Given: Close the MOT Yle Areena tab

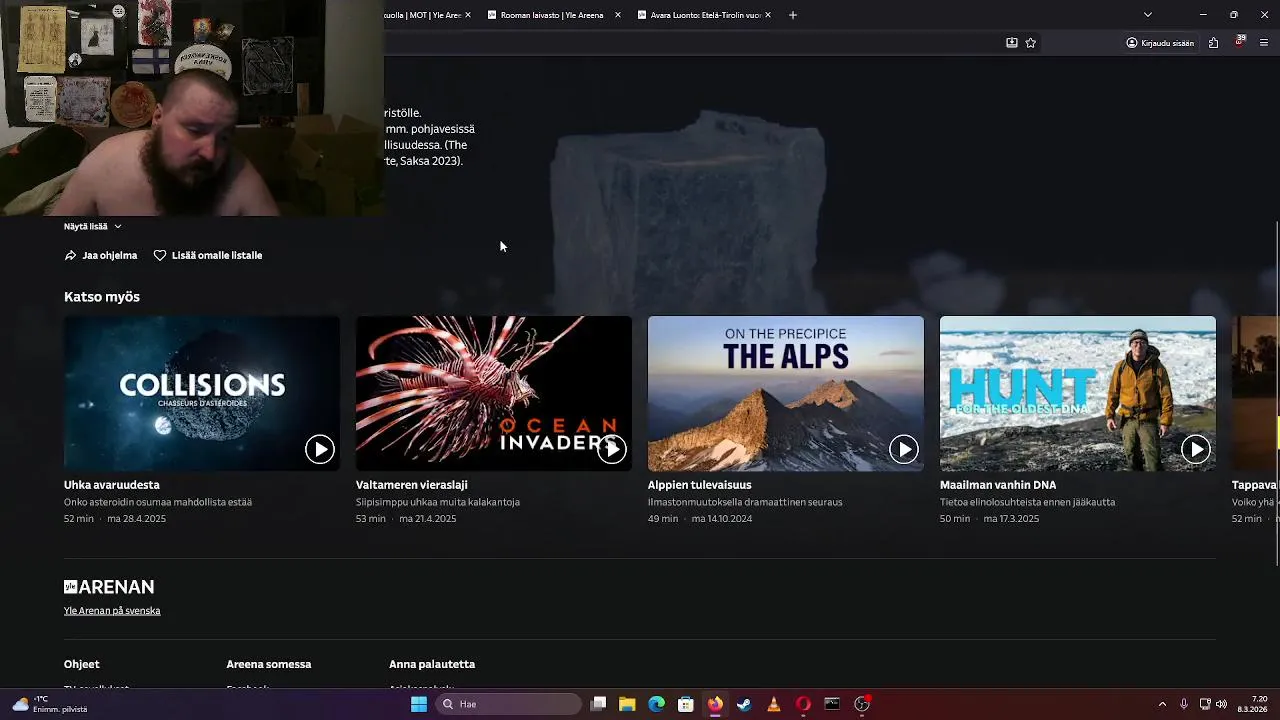Looking at the screenshot, I should (x=467, y=15).
